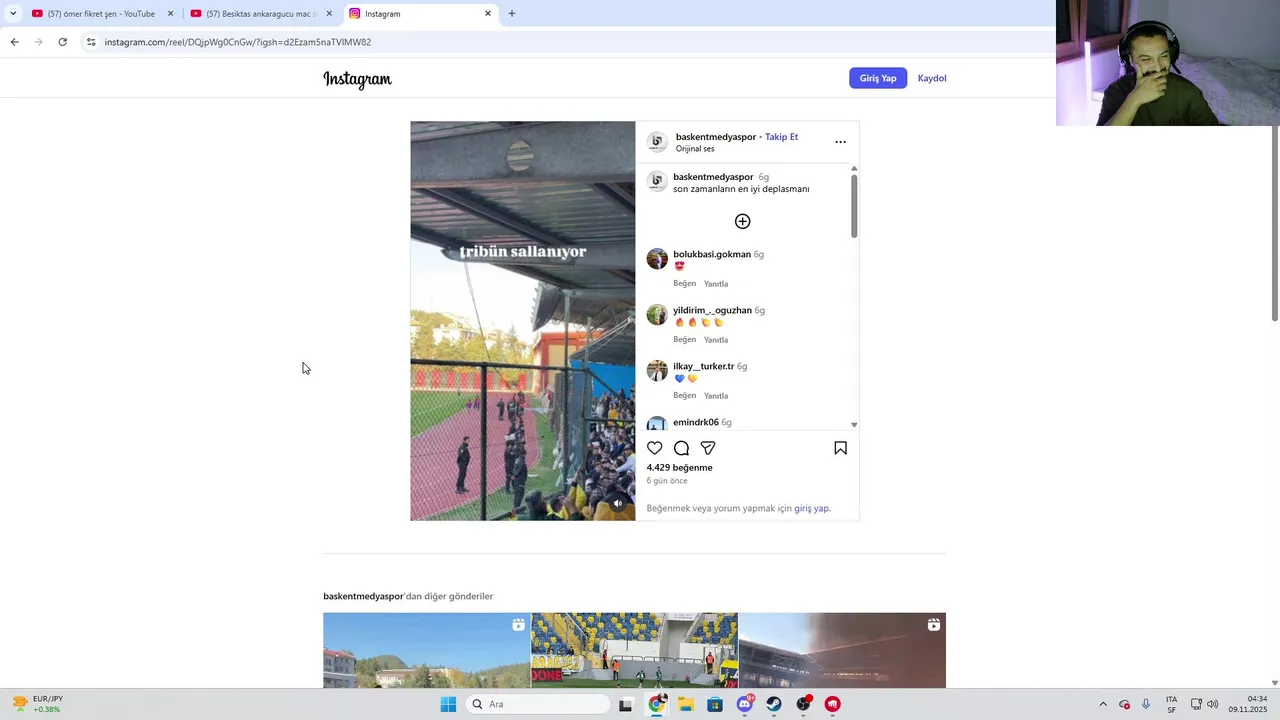Open emindrk06 username
The height and width of the screenshot is (720, 1280).
pos(696,422)
